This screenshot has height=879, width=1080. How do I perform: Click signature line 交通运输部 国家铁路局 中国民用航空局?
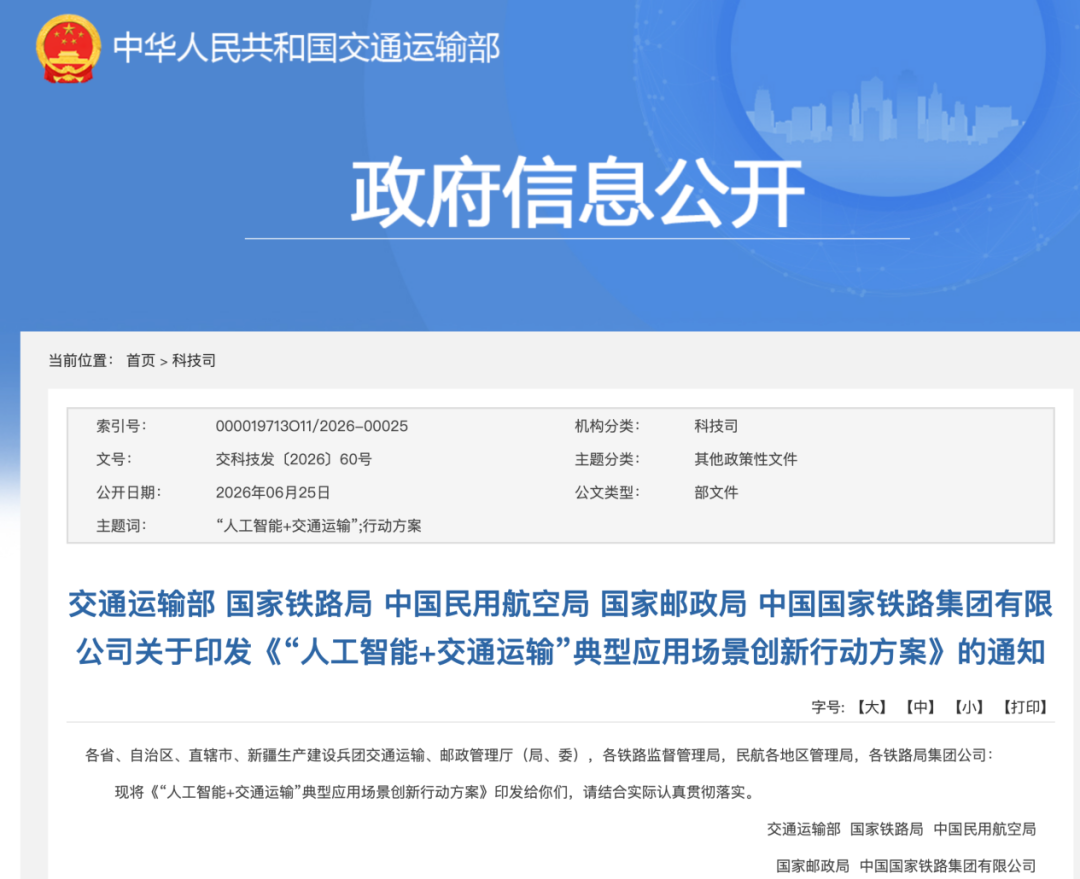click(x=902, y=829)
